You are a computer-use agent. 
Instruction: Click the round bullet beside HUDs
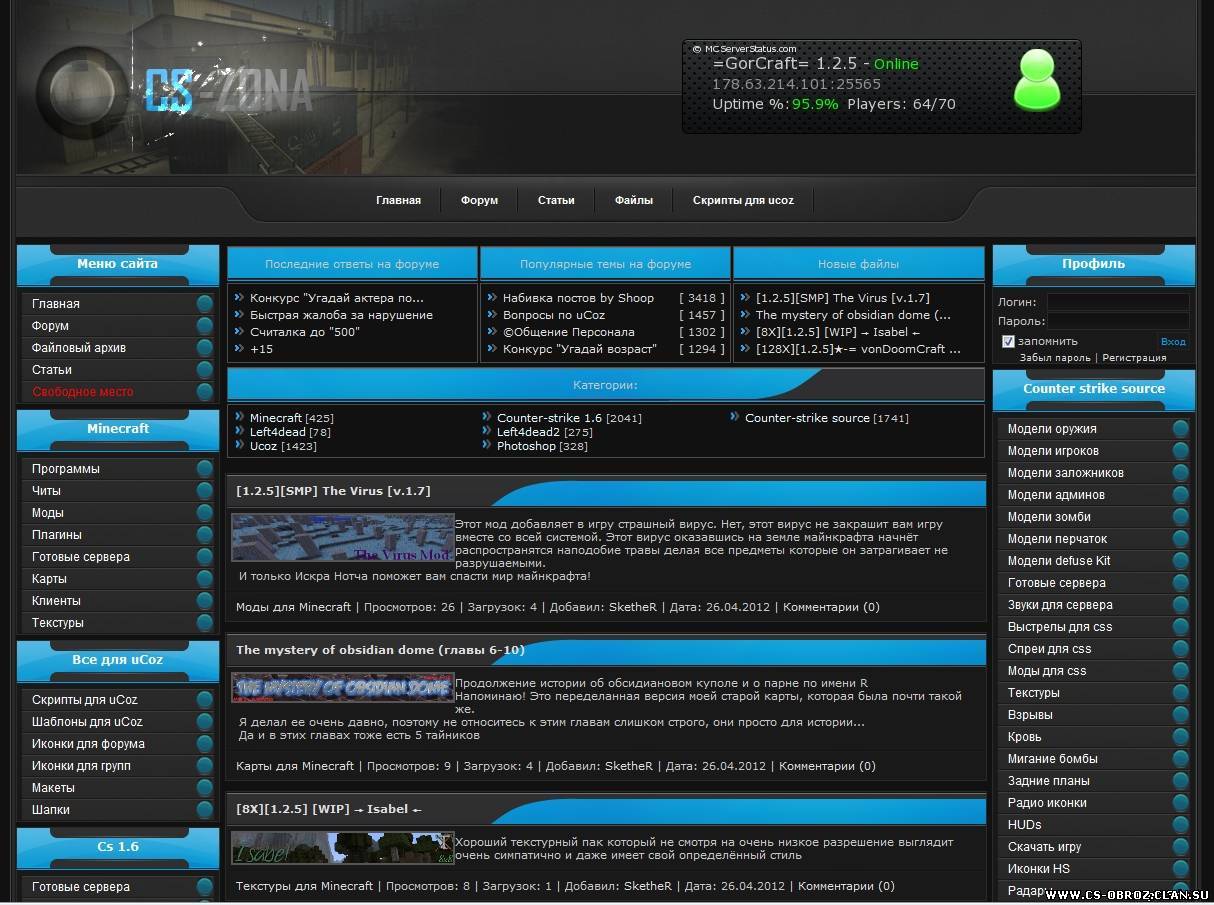pyautogui.click(x=1180, y=825)
